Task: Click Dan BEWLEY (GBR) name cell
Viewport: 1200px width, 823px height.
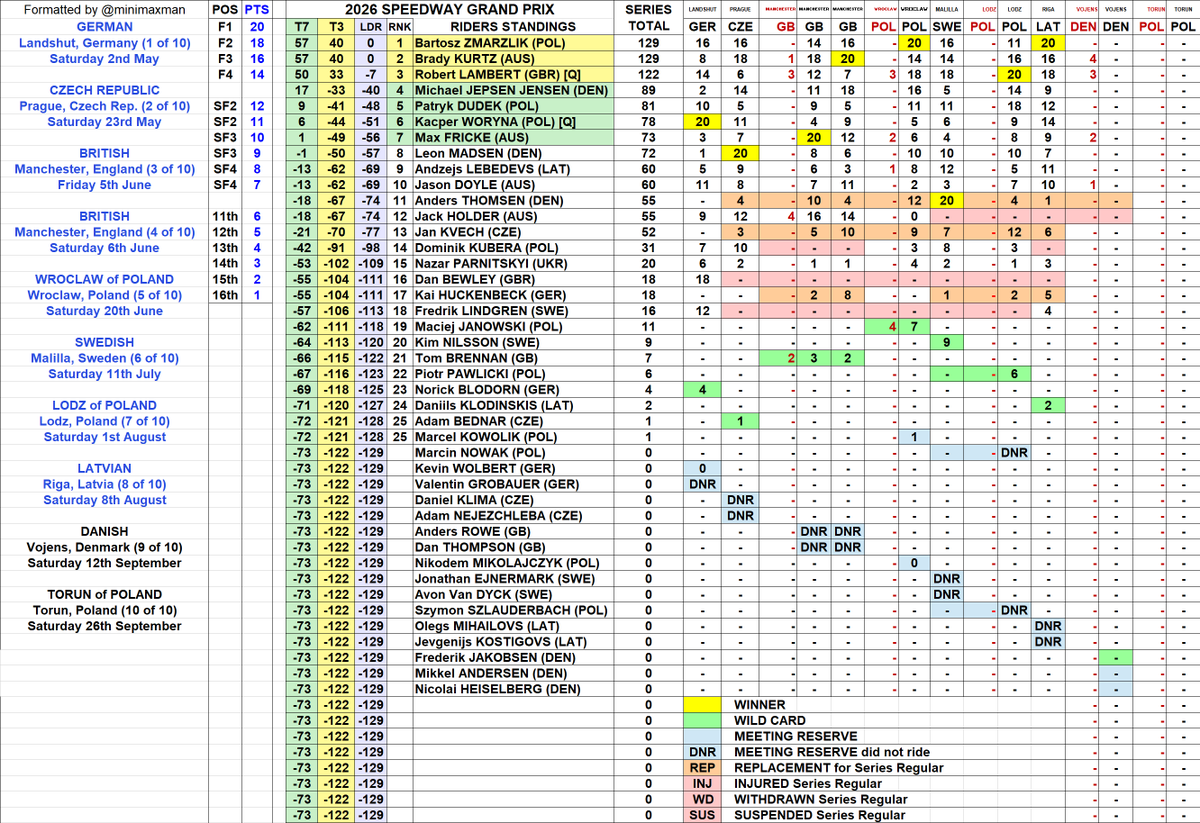Action: pyautogui.click(x=512, y=279)
